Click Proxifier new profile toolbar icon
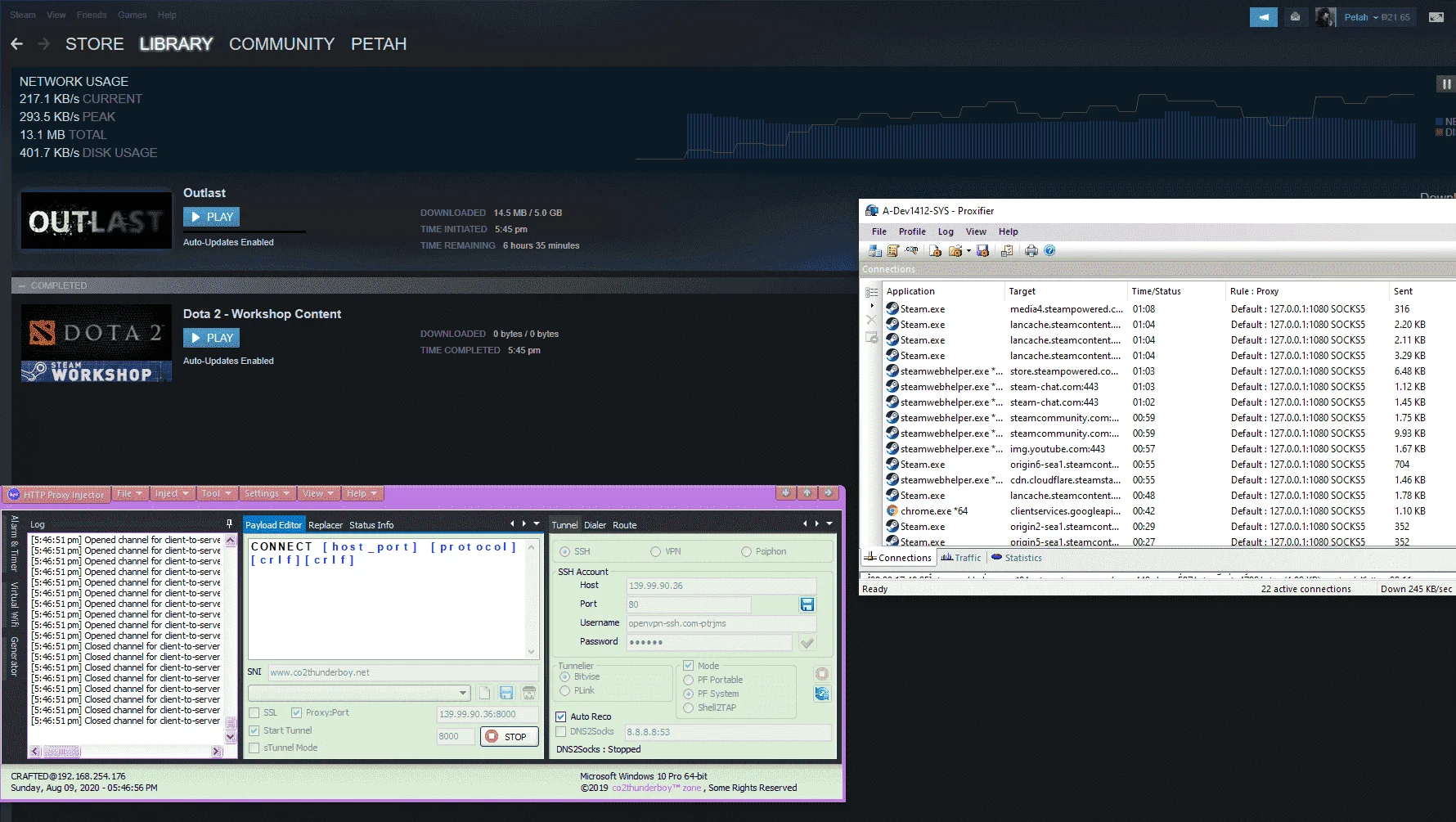Screen dimensions: 1456x822 [936, 251]
